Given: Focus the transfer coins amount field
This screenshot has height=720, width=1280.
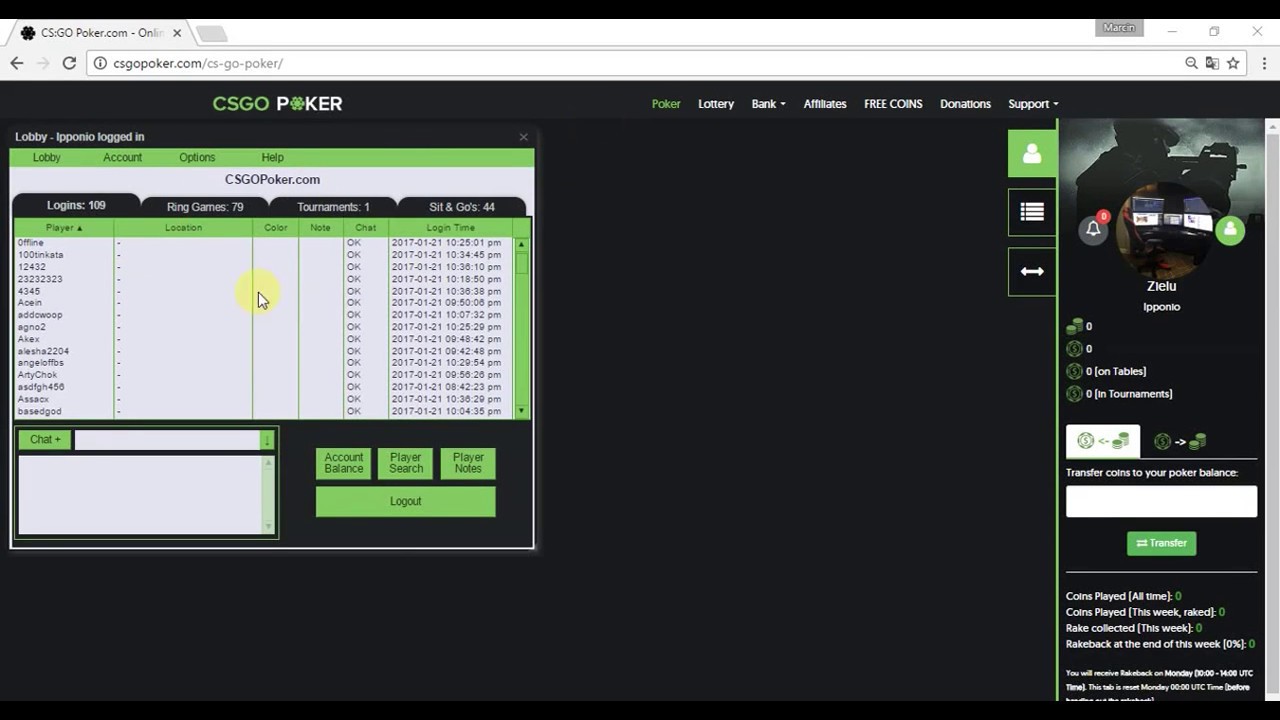Looking at the screenshot, I should 1161,501.
